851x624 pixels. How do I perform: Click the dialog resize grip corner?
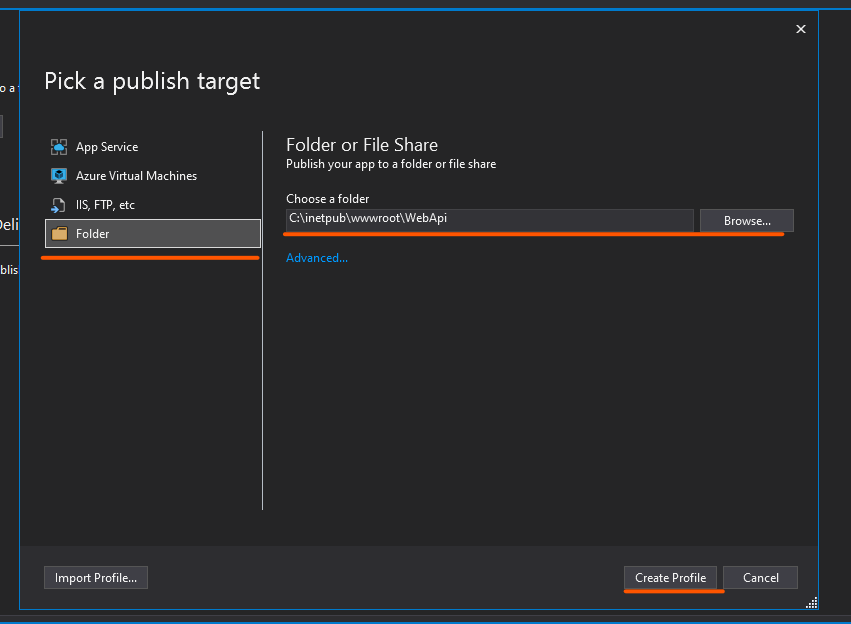(812, 603)
